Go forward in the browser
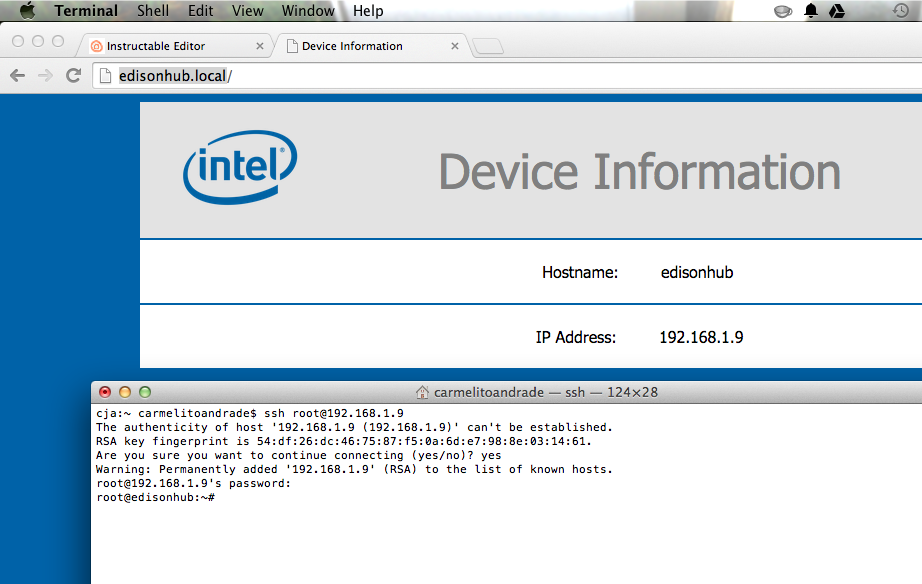Image resolution: width=922 pixels, height=584 pixels. [45, 75]
